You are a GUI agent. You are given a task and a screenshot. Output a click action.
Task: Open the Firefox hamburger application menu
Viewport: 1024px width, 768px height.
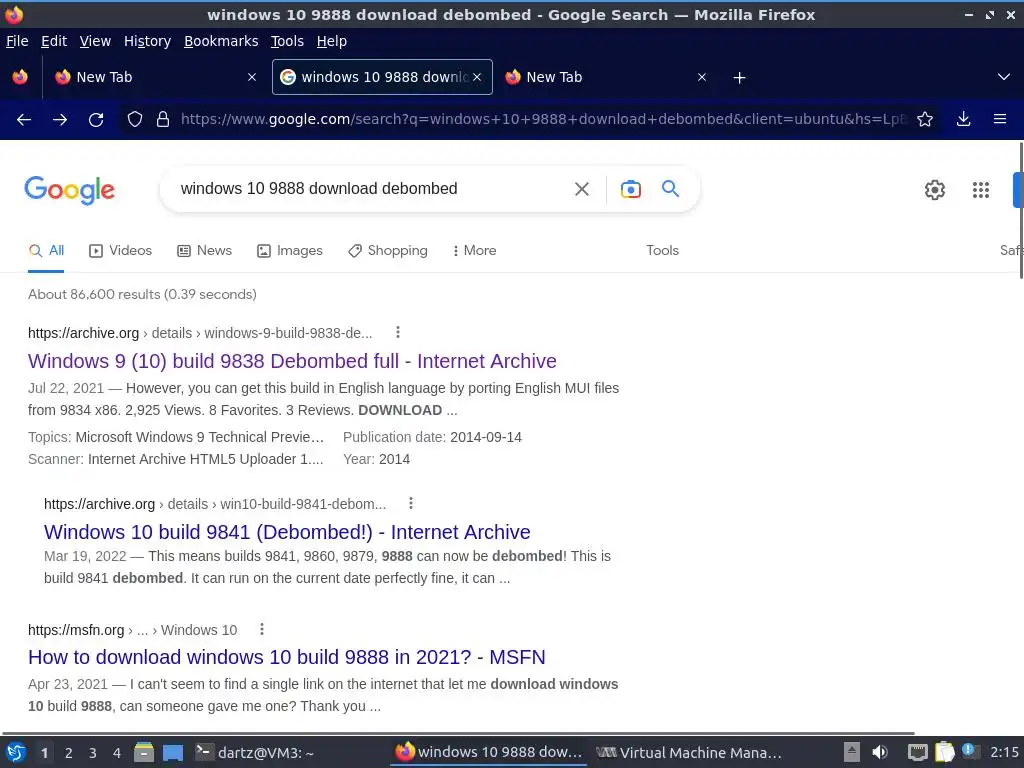pyautogui.click(x=1000, y=119)
